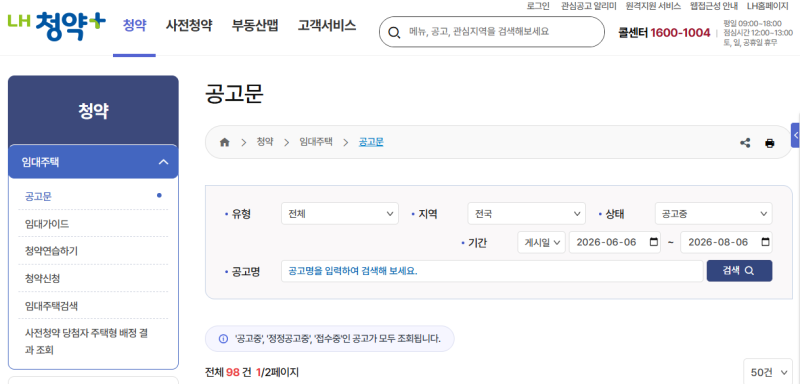800x384 pixels.
Task: Click 임대주택 in the breadcrumb
Action: 316,142
